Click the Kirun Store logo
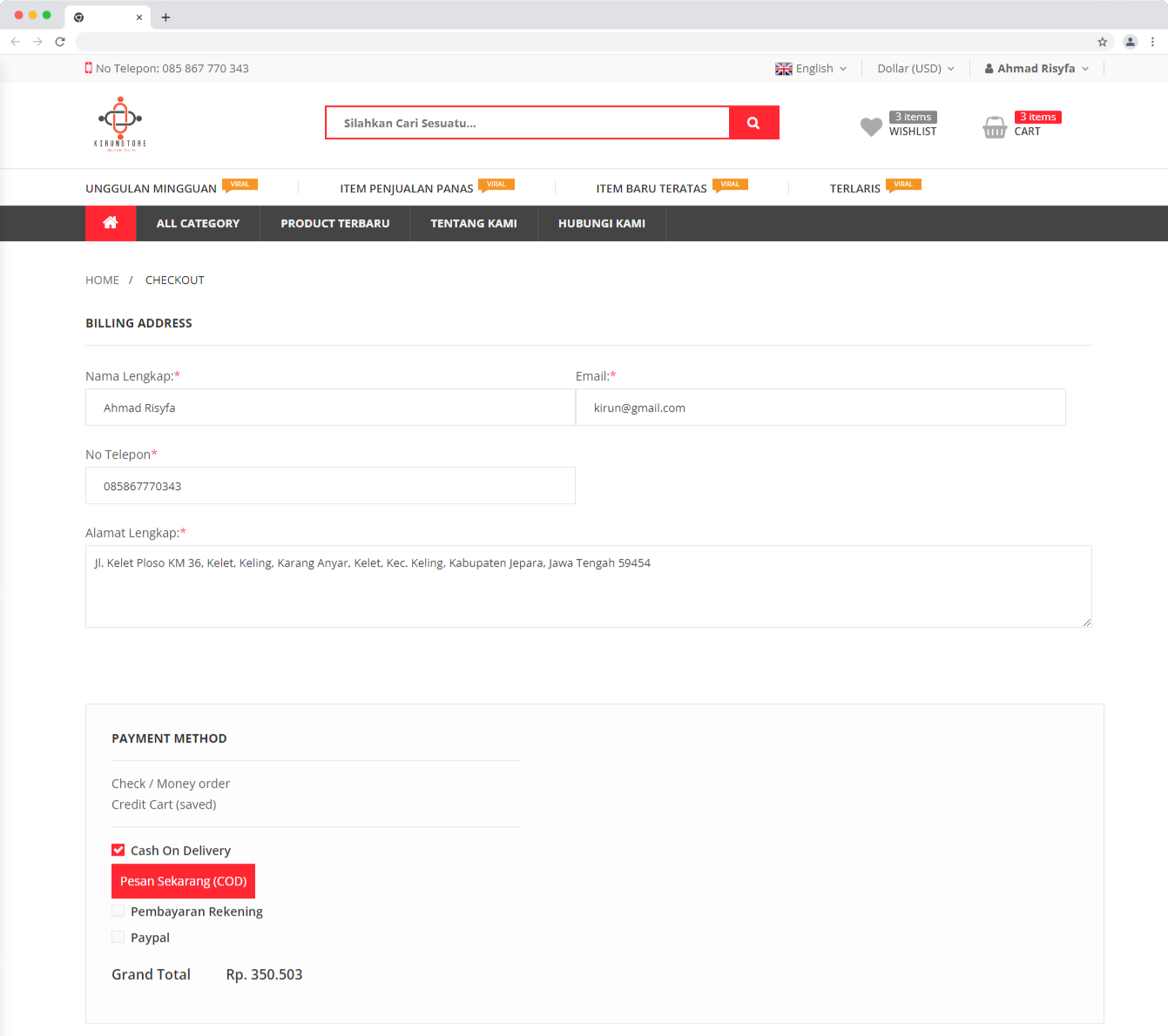This screenshot has width=1168, height=1036. pos(120,124)
